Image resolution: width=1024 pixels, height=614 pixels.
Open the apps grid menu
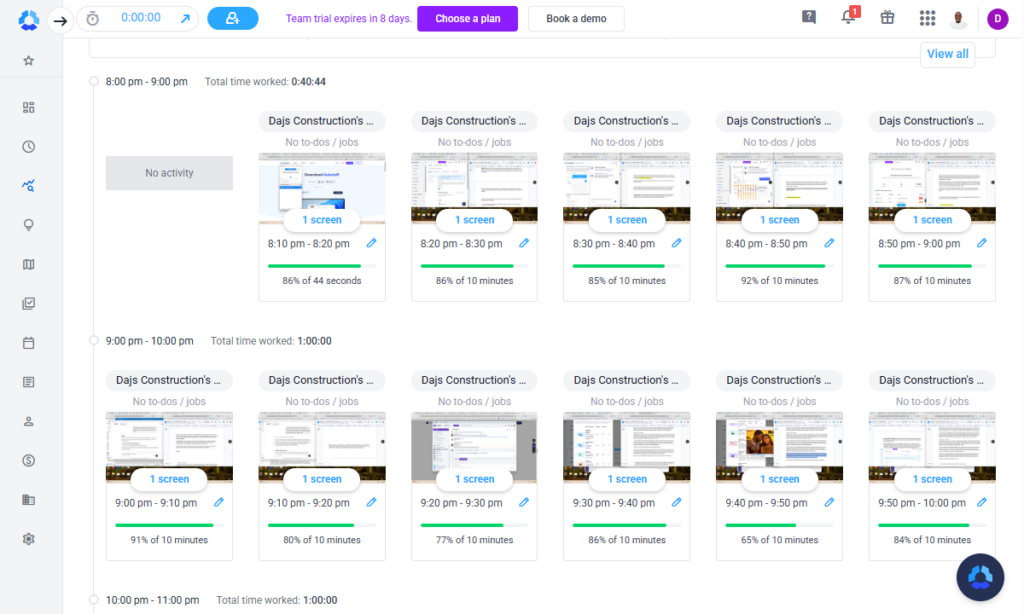tap(927, 18)
